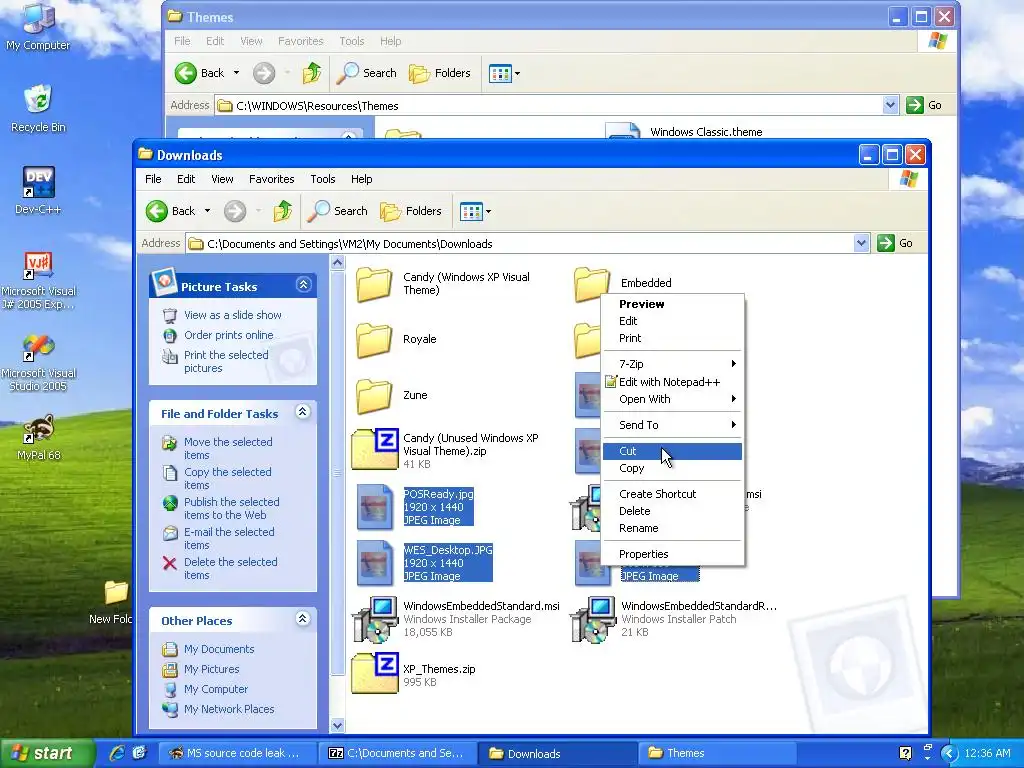Click View as a slide show link
This screenshot has width=1024, height=768.
point(232,315)
